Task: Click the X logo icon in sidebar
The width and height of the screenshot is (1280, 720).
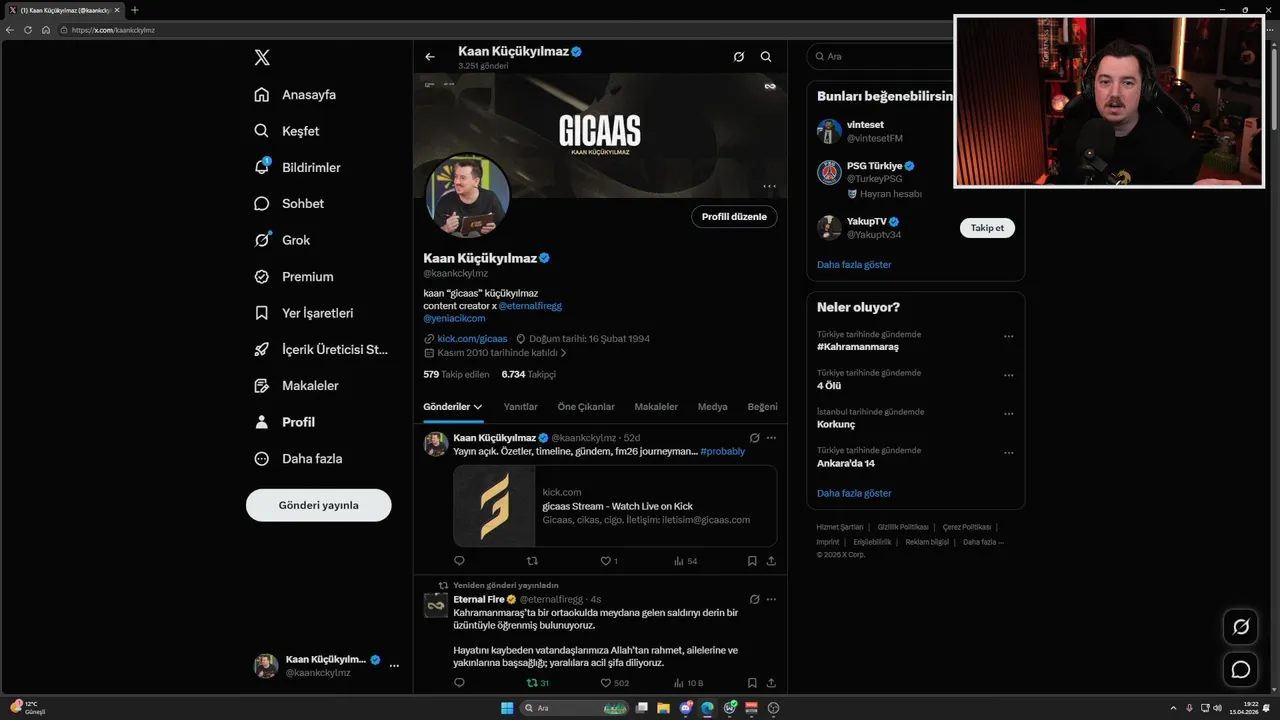Action: [262, 57]
